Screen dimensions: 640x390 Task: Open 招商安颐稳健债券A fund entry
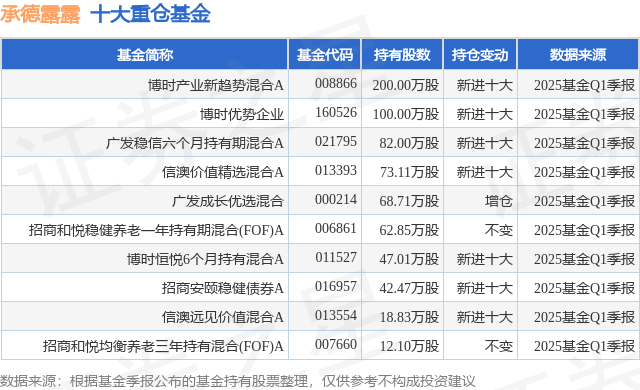(x=222, y=288)
